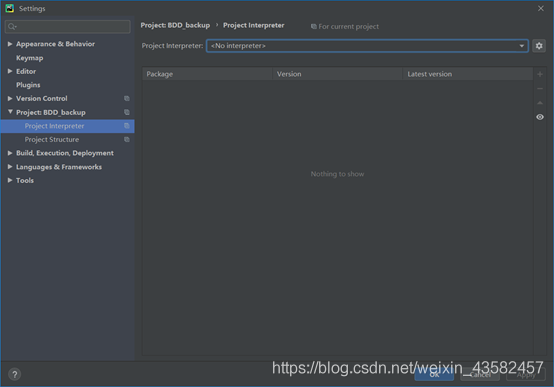The image size is (554, 387).
Task: Click the settings search field
Action: click(67, 27)
